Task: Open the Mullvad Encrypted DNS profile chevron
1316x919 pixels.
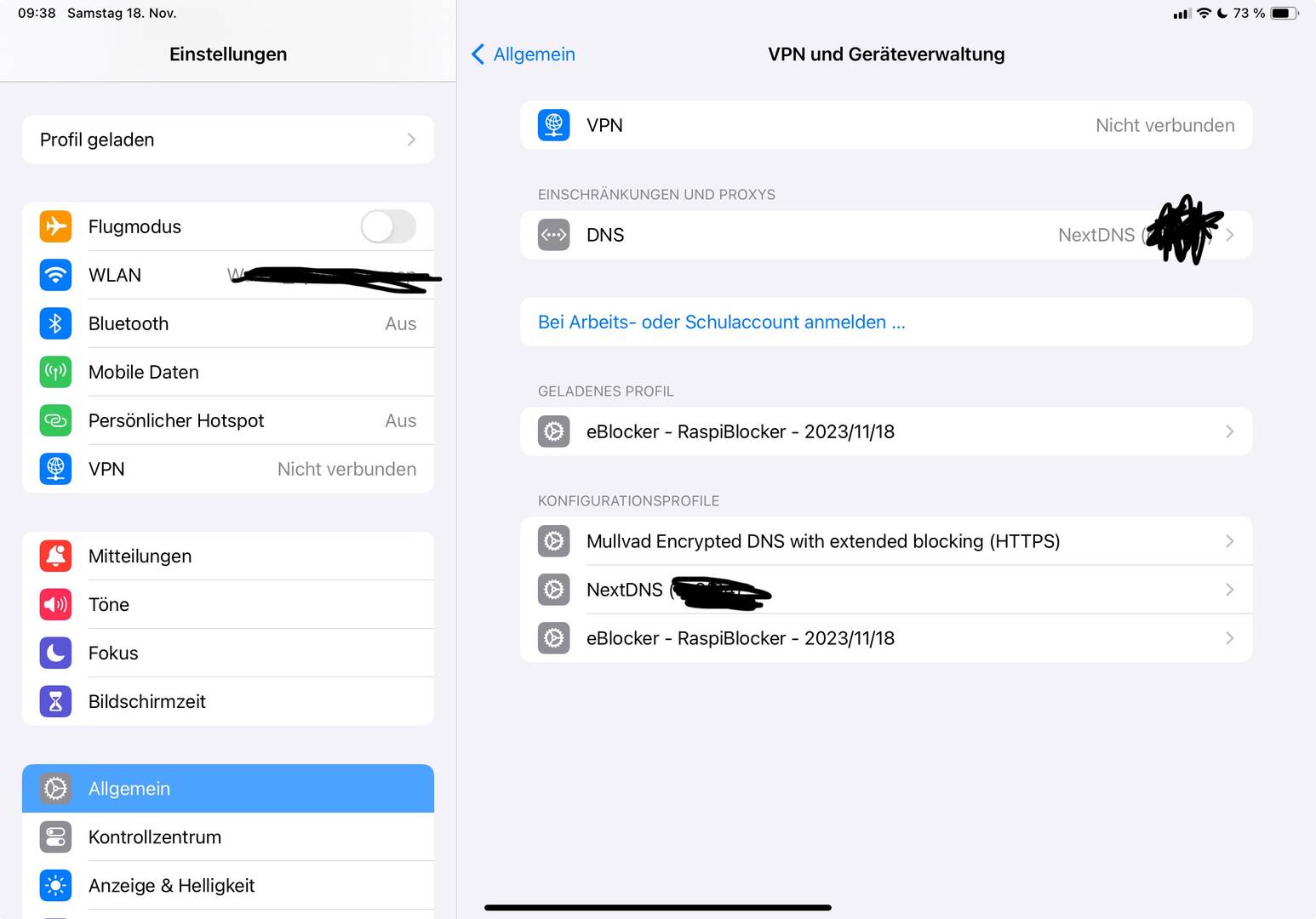Action: (x=1229, y=541)
